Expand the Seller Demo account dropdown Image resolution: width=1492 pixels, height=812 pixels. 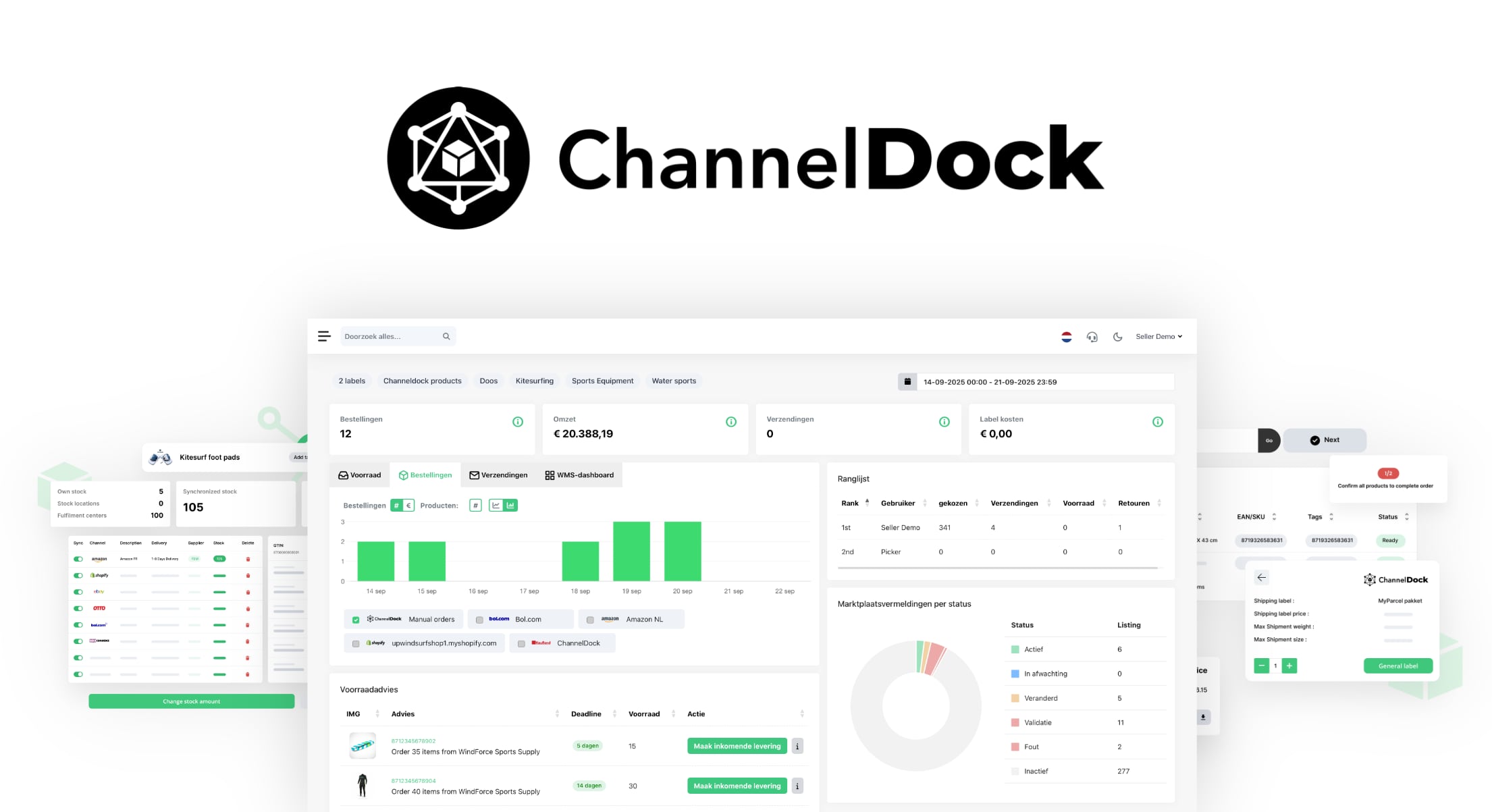[x=1158, y=336]
